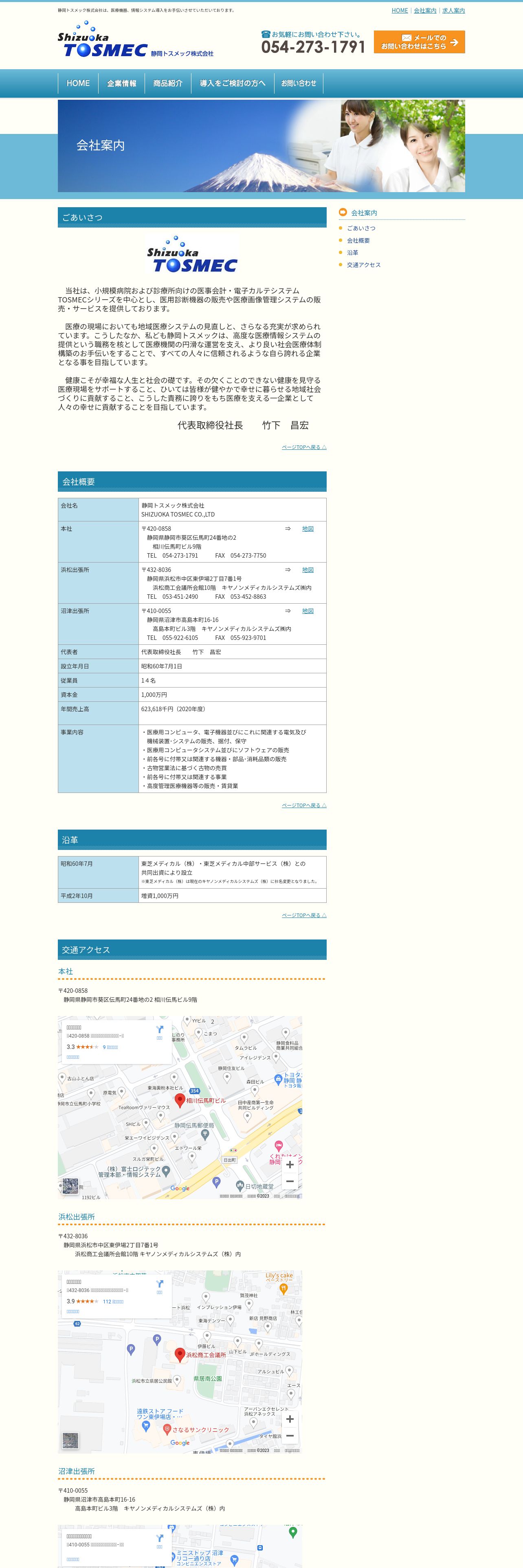Click the red pin for 相川伝馬町ビル
The height and width of the screenshot is (1568, 523).
(180, 1100)
